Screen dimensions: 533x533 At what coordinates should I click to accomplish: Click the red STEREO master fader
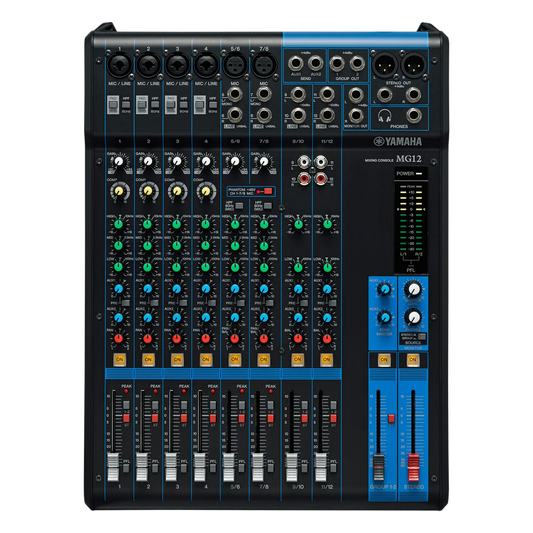coord(414,467)
